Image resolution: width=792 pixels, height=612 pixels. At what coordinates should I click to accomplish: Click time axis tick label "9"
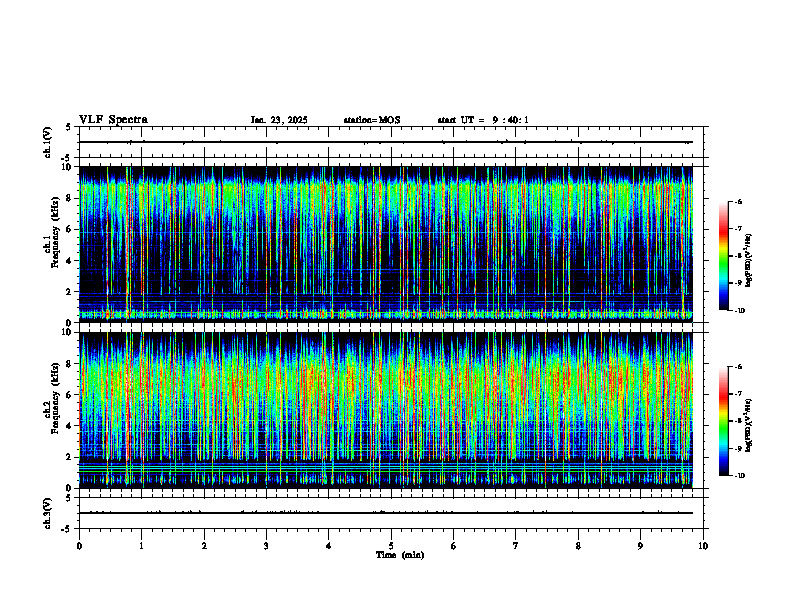pyautogui.click(x=640, y=546)
